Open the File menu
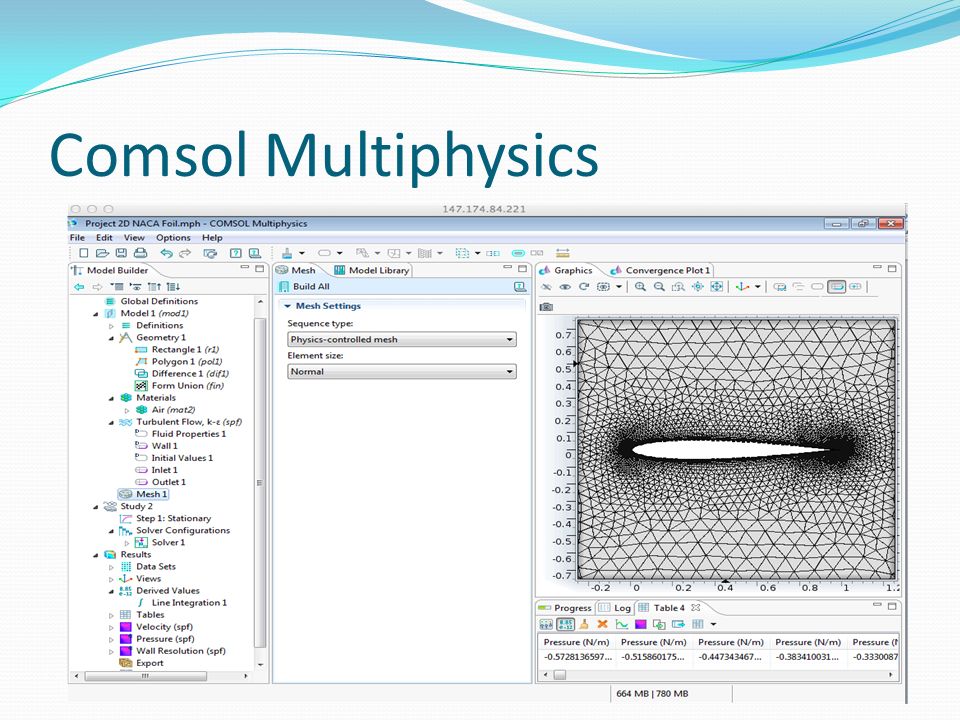Screen dimensions: 960x720 pos(77,238)
